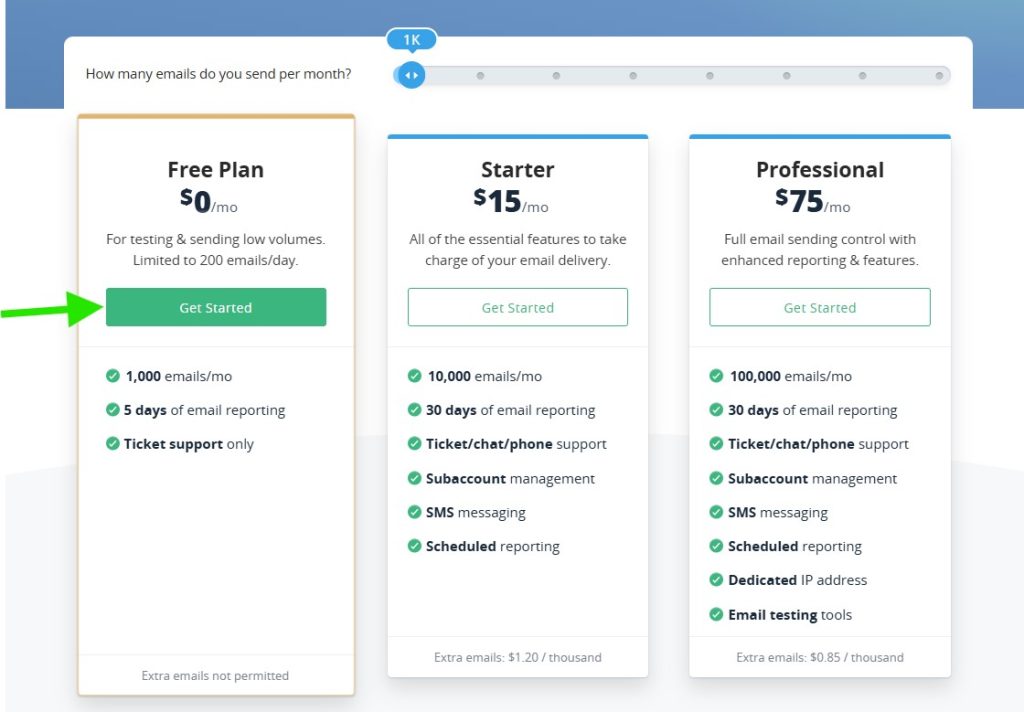Select the Professional plan heading
The height and width of the screenshot is (712, 1024).
819,170
